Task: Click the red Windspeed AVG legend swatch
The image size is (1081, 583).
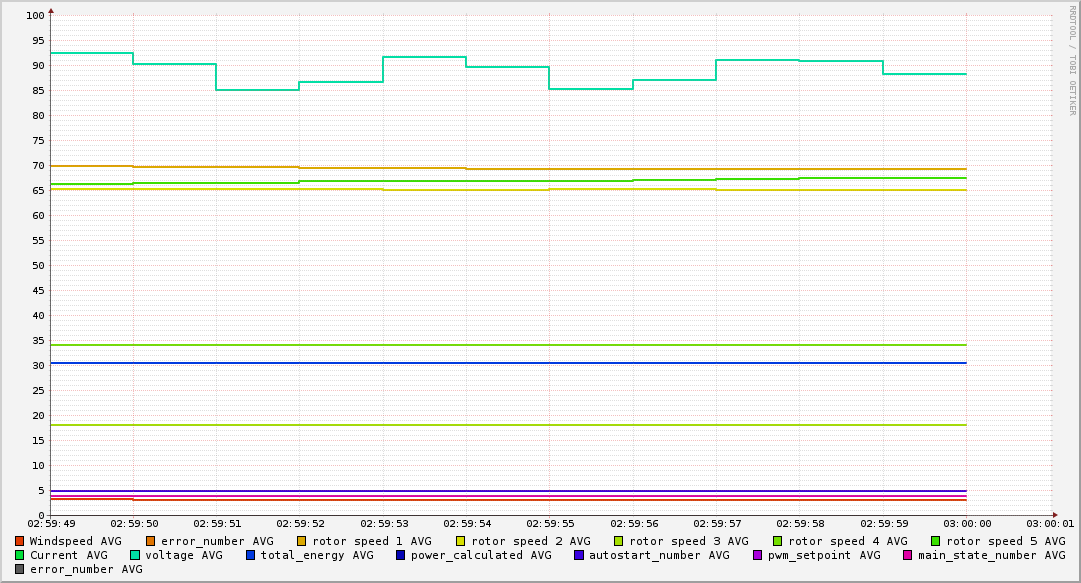Action: [x=20, y=541]
